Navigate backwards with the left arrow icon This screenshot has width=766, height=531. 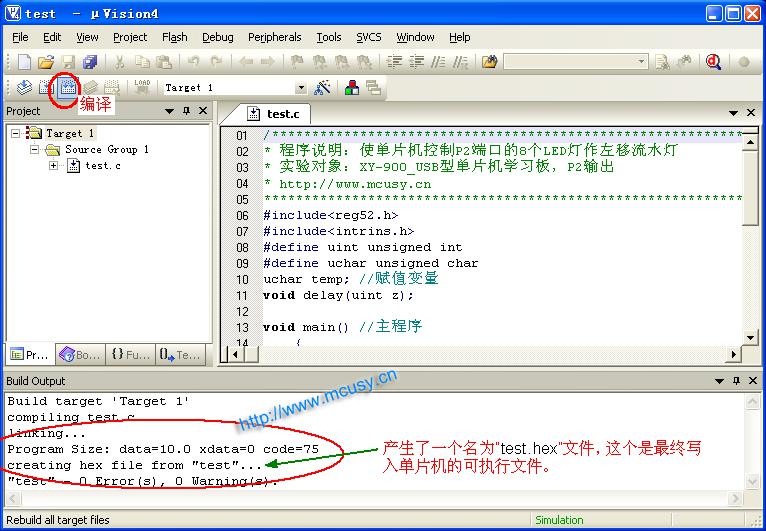coord(246,62)
